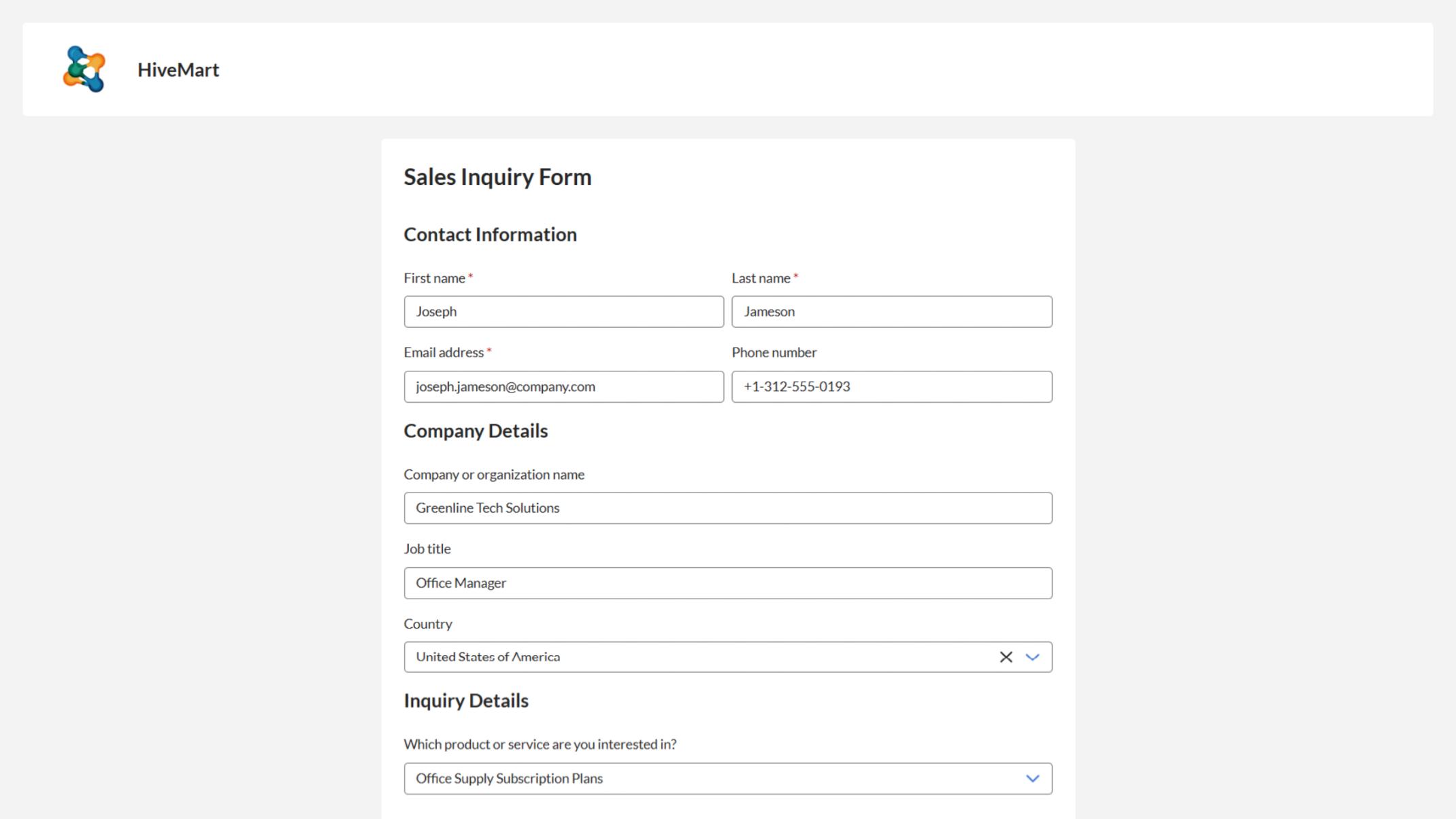Screen dimensions: 1456x819
Task: Click the Last name input field
Action: click(x=891, y=312)
